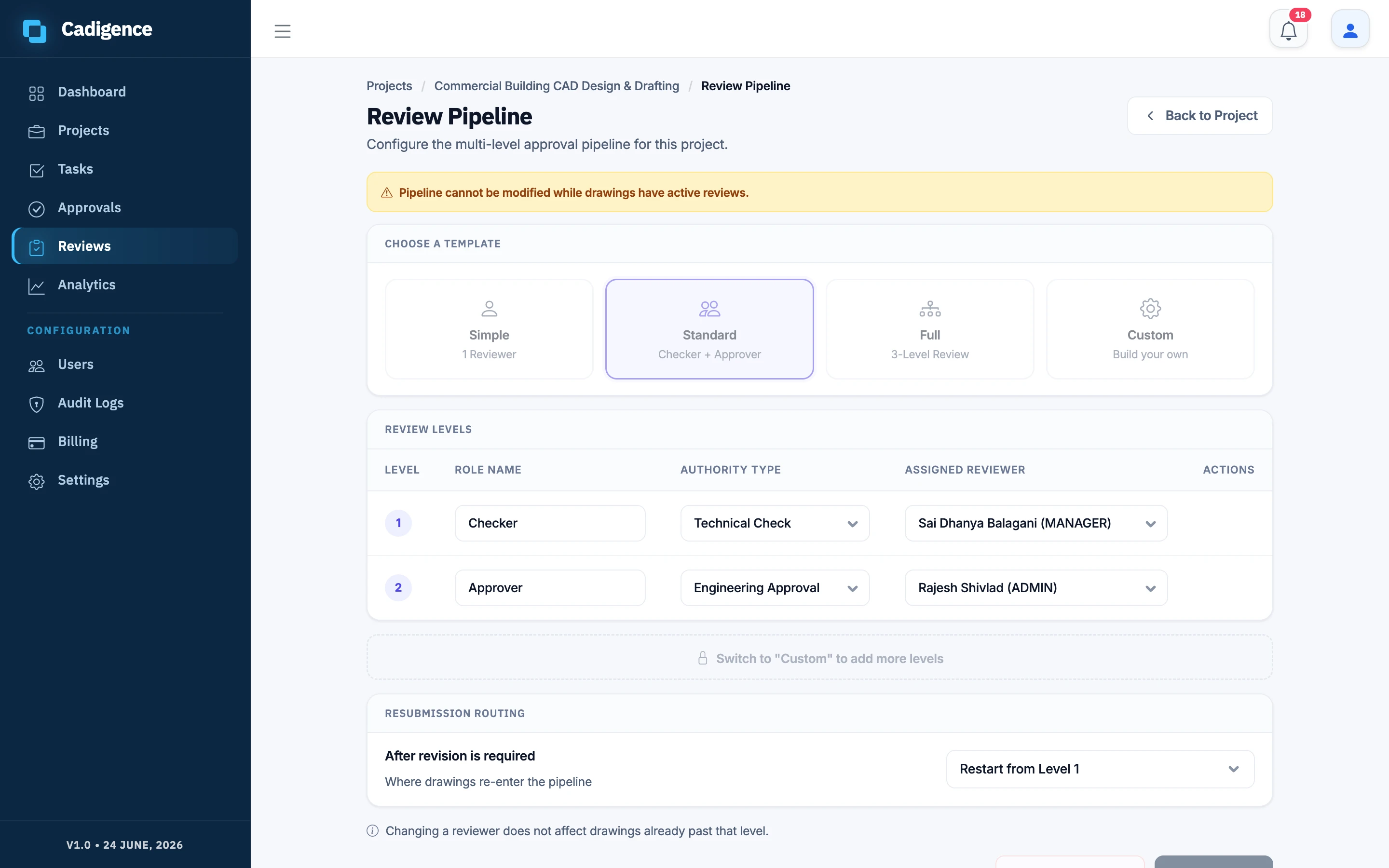Screen dimensions: 1389x868
Task: Open the Rajesh Shivlad reviewer dropdown
Action: pyautogui.click(x=1036, y=588)
